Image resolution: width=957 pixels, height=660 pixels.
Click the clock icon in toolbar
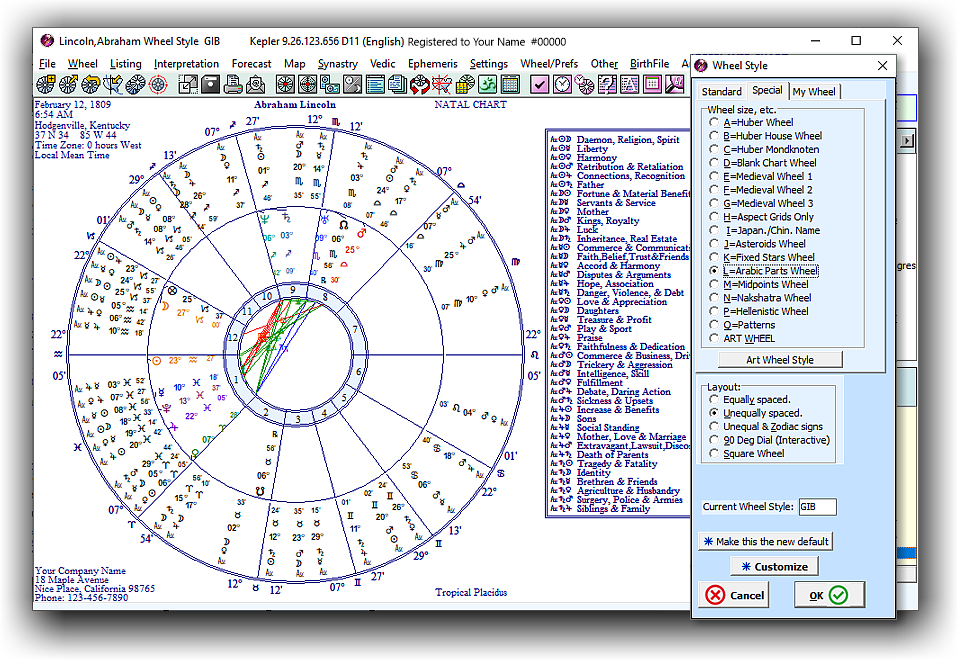562,85
